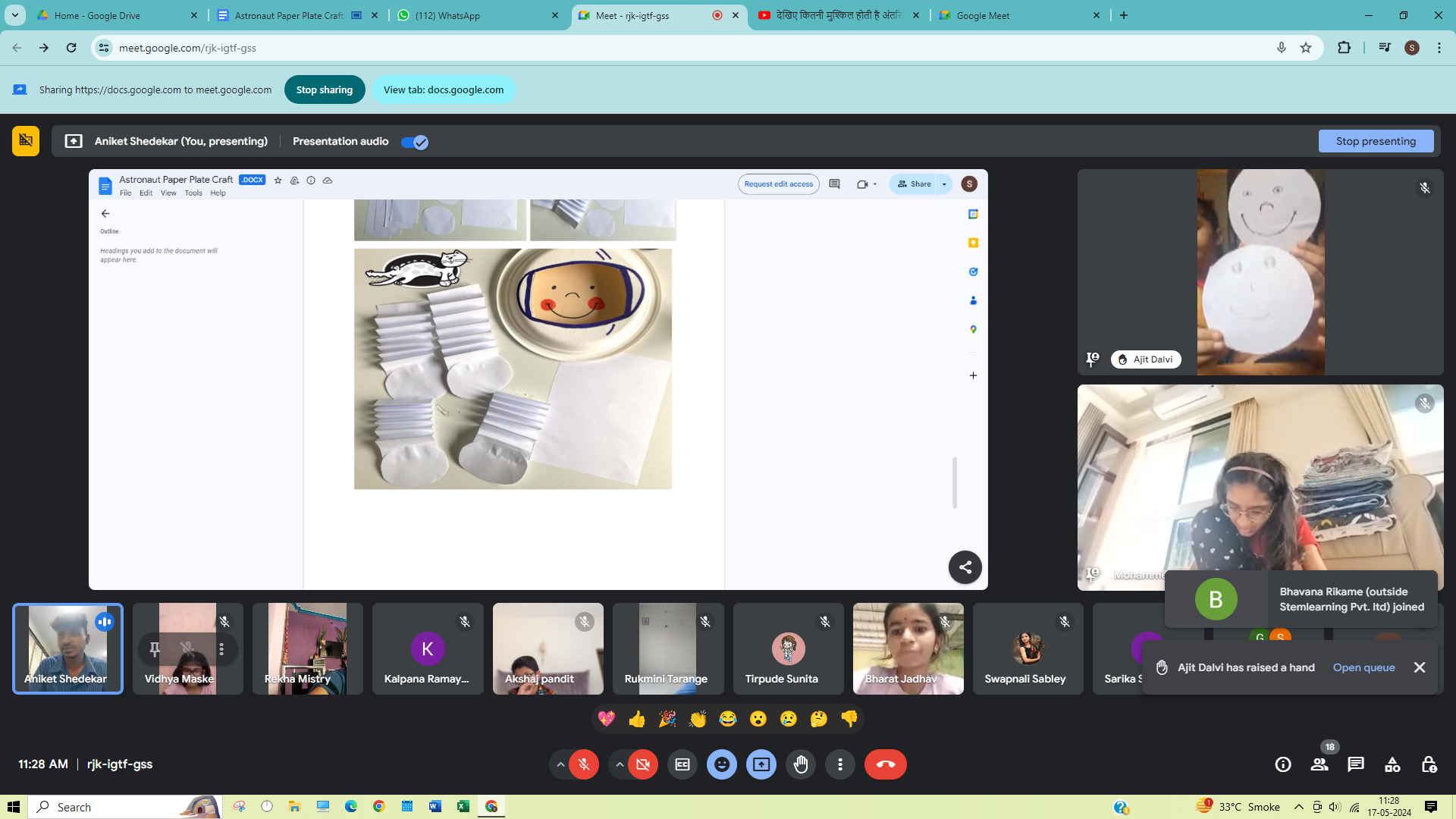The width and height of the screenshot is (1456, 819).
Task: Open the Share button dropdown arrow
Action: pyautogui.click(x=944, y=184)
